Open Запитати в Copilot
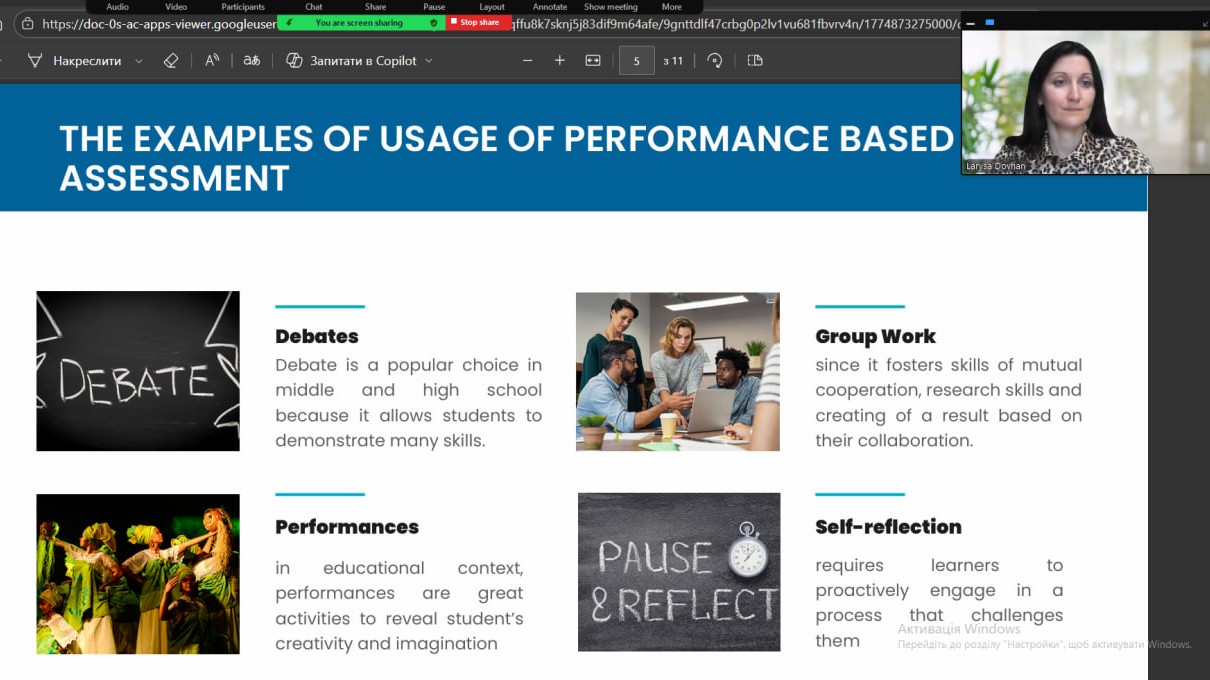 click(351, 61)
